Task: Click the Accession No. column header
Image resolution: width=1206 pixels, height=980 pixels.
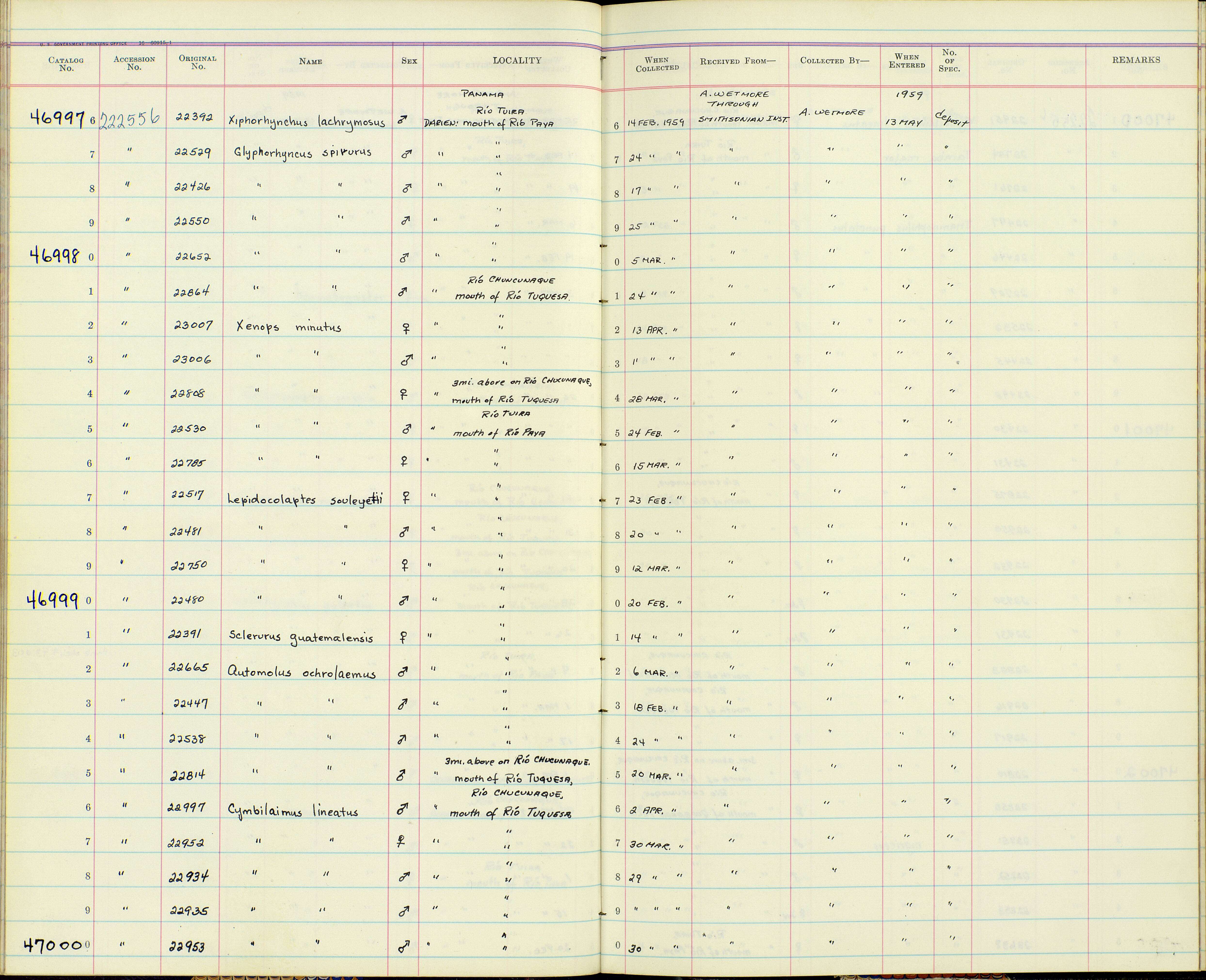Action: 134,63
